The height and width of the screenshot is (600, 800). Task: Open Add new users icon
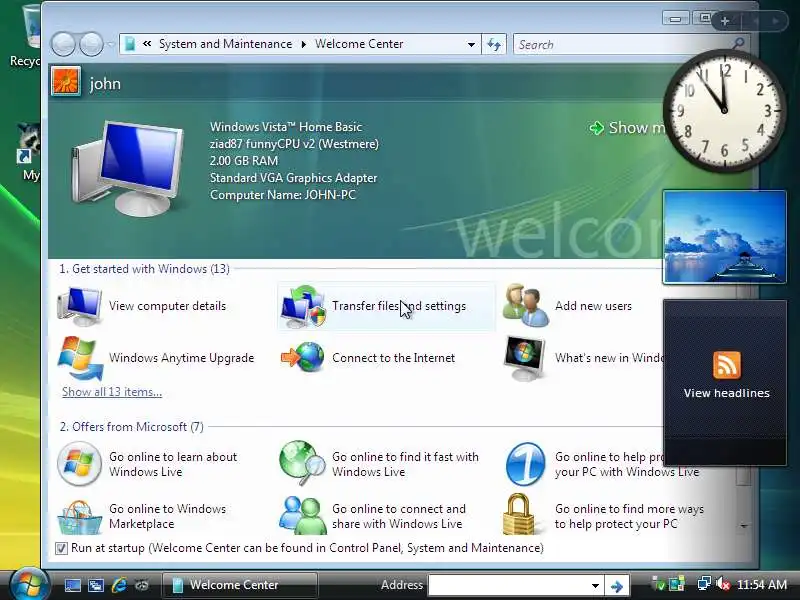point(526,305)
